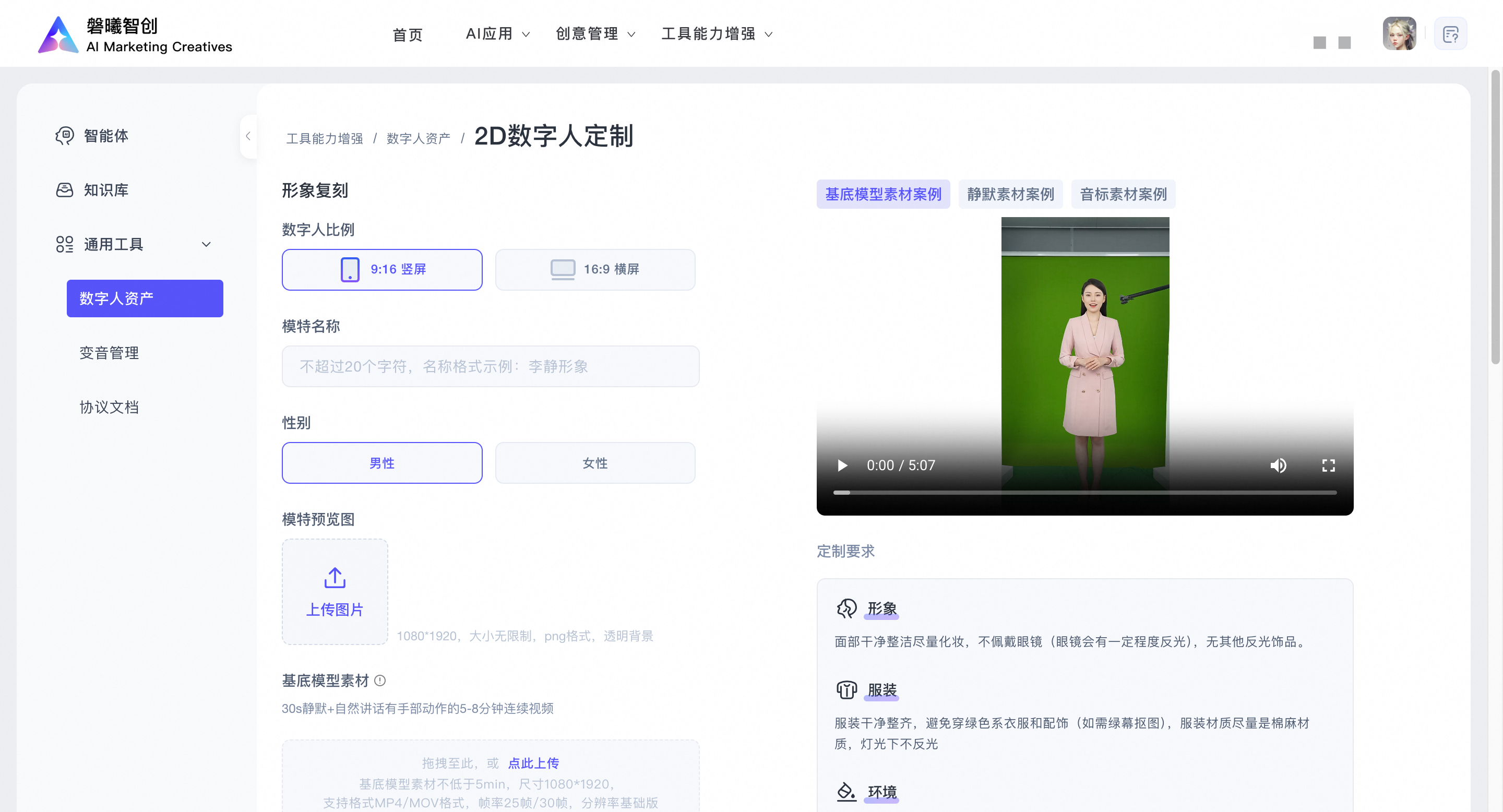Open 协议文档 in the sidebar
This screenshot has height=812, width=1503.
pyautogui.click(x=109, y=407)
